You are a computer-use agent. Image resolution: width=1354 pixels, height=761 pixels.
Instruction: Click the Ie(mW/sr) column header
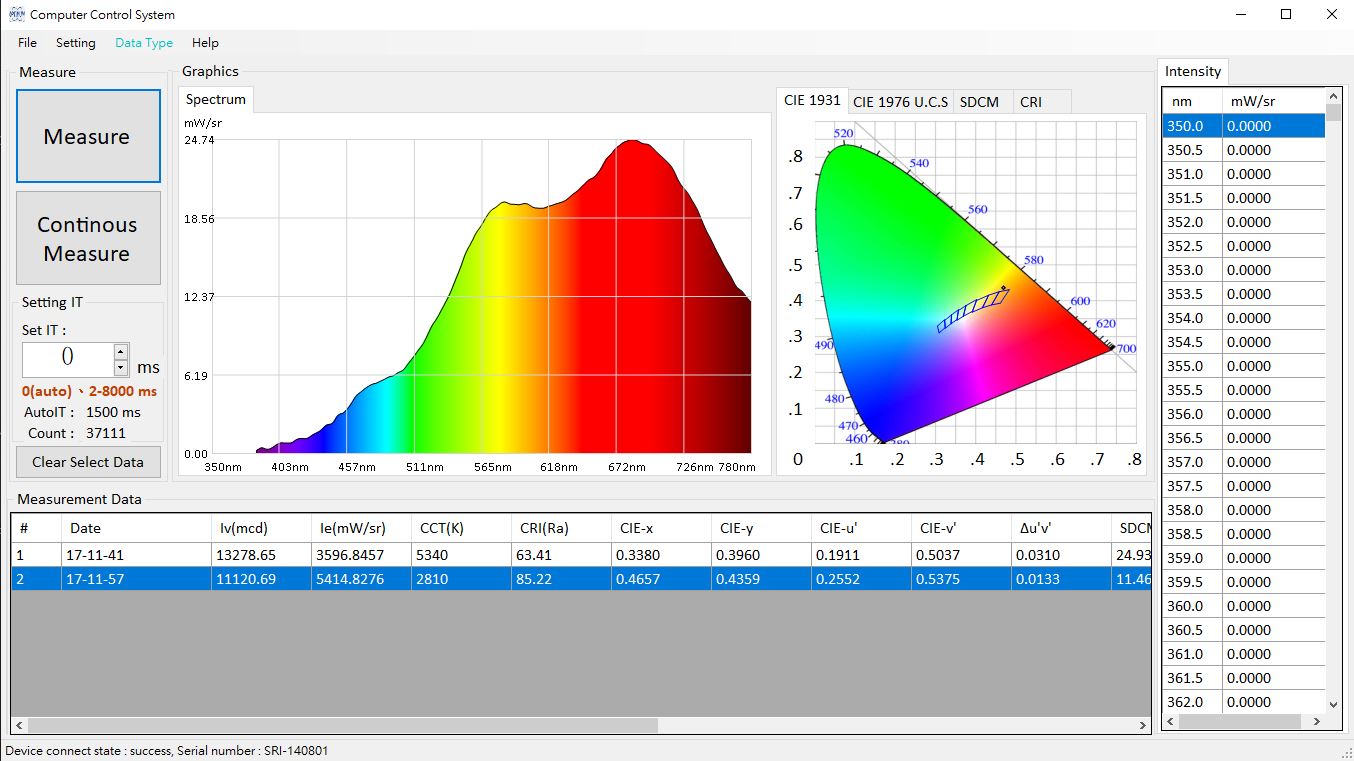361,528
